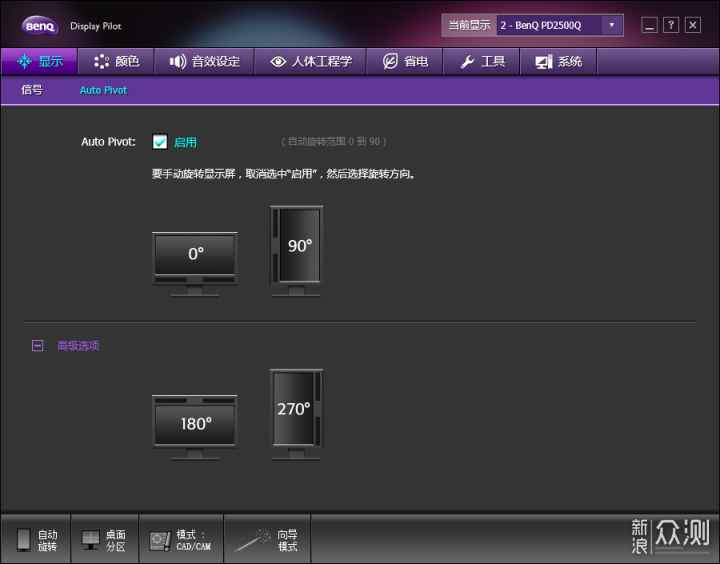Select the Auto Pivot sub-tab
720x564 pixels.
[103, 90]
